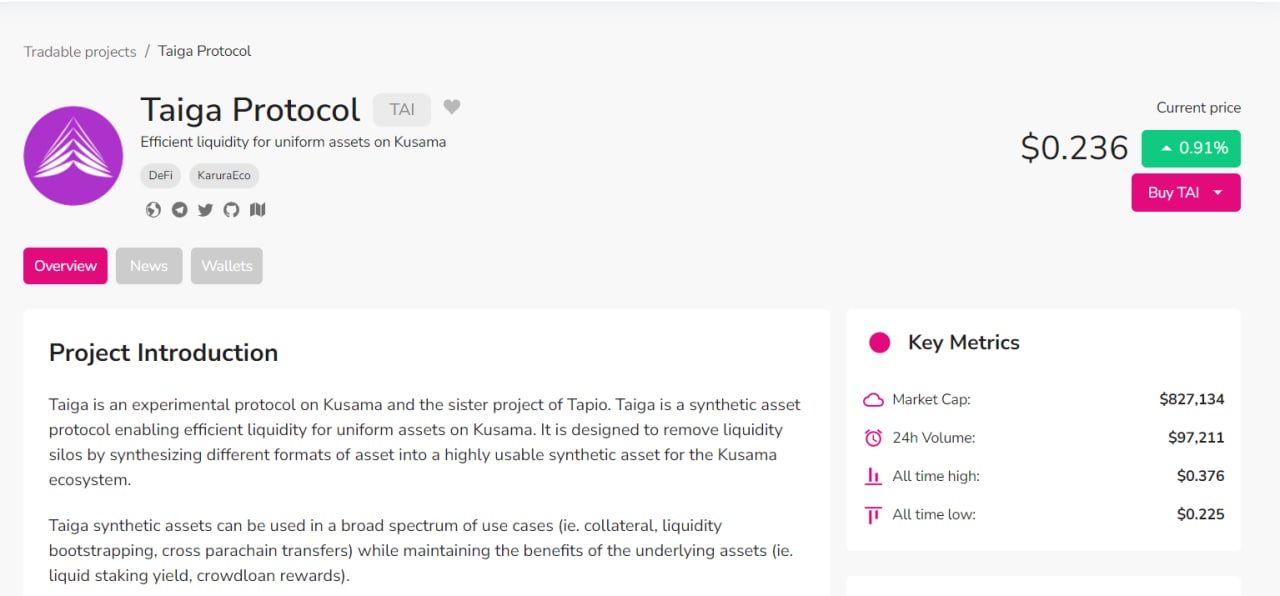
Task: Switch to the News tab
Action: [149, 266]
